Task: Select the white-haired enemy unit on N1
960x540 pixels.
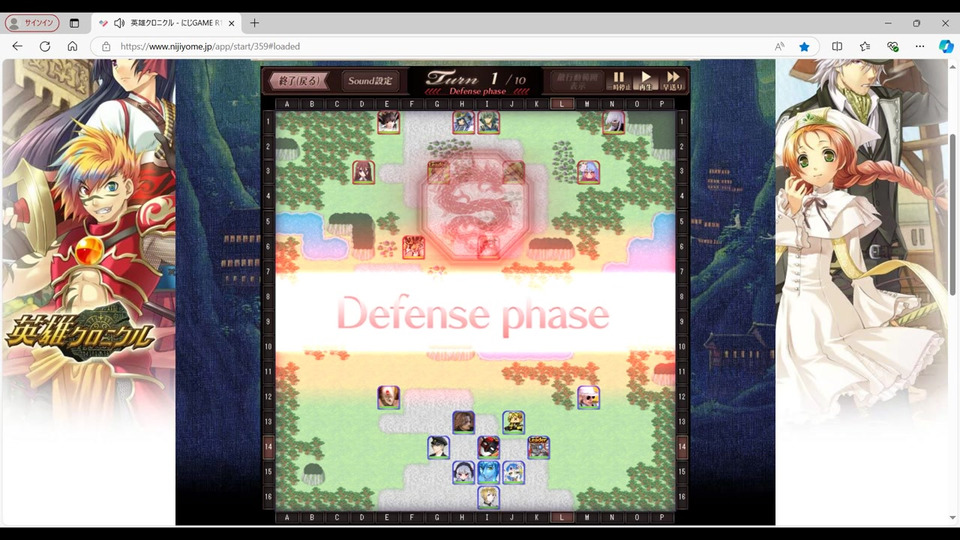Action: [x=613, y=122]
